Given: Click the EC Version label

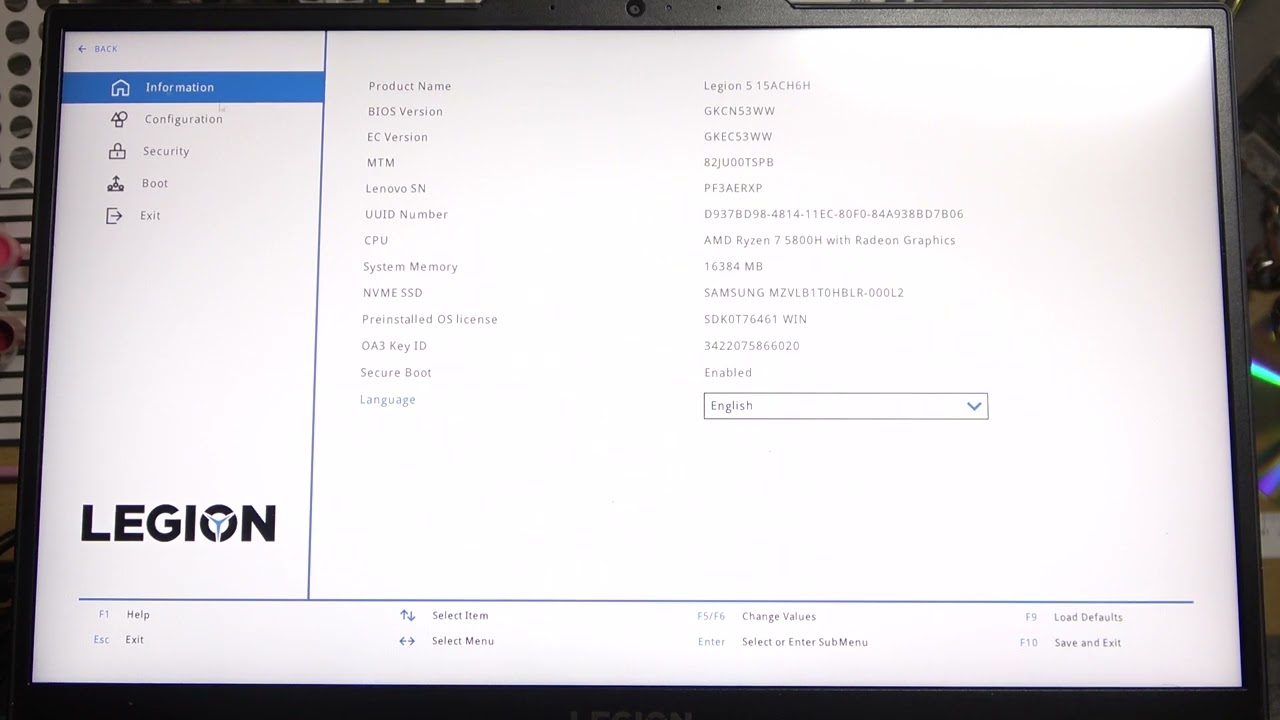Looking at the screenshot, I should (397, 137).
